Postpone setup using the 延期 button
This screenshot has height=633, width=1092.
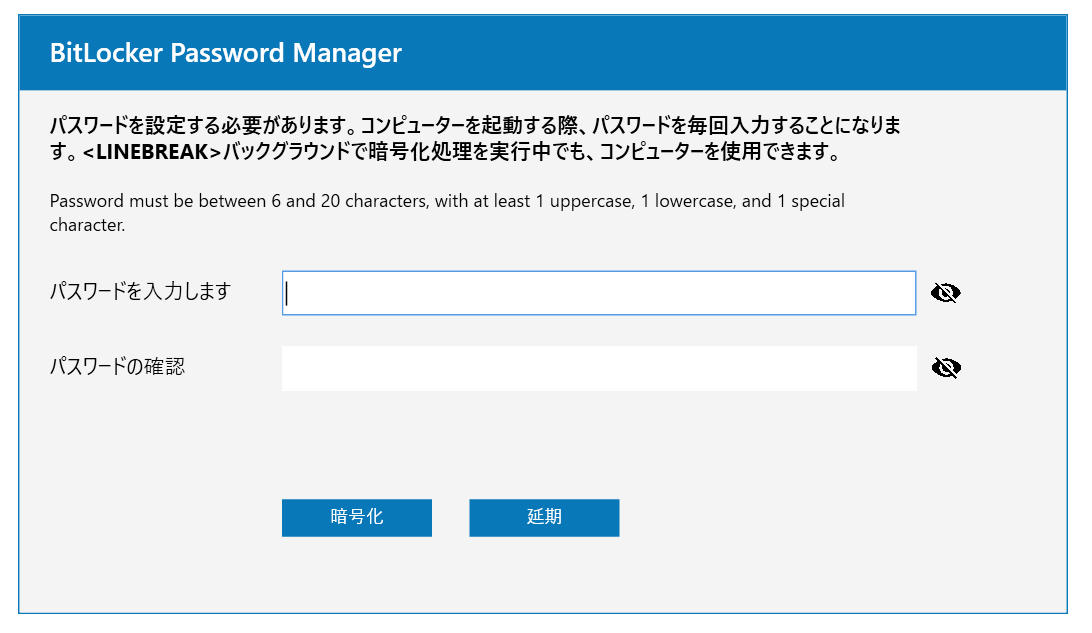point(544,517)
